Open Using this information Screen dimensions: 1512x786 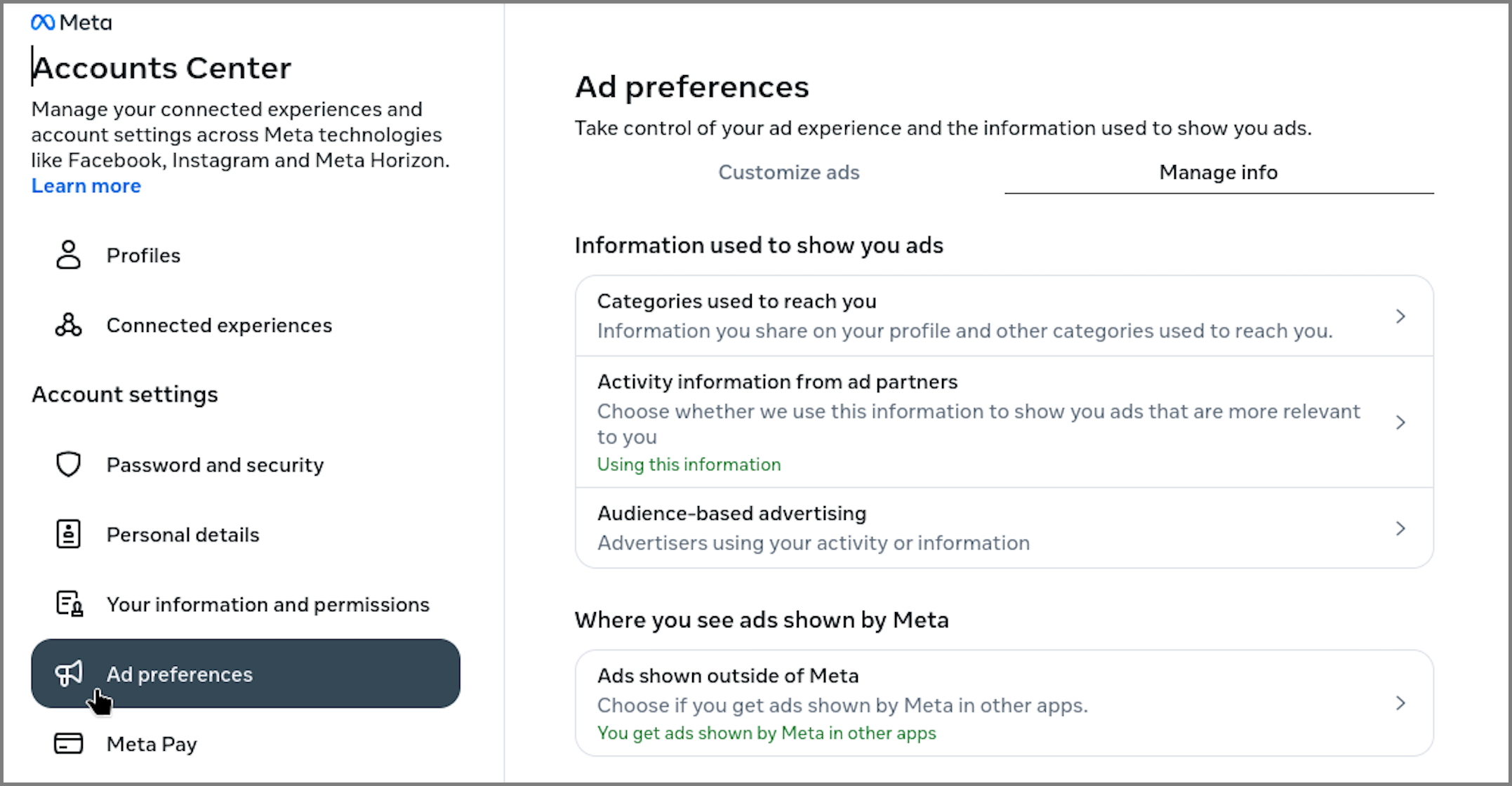pyautogui.click(x=688, y=464)
